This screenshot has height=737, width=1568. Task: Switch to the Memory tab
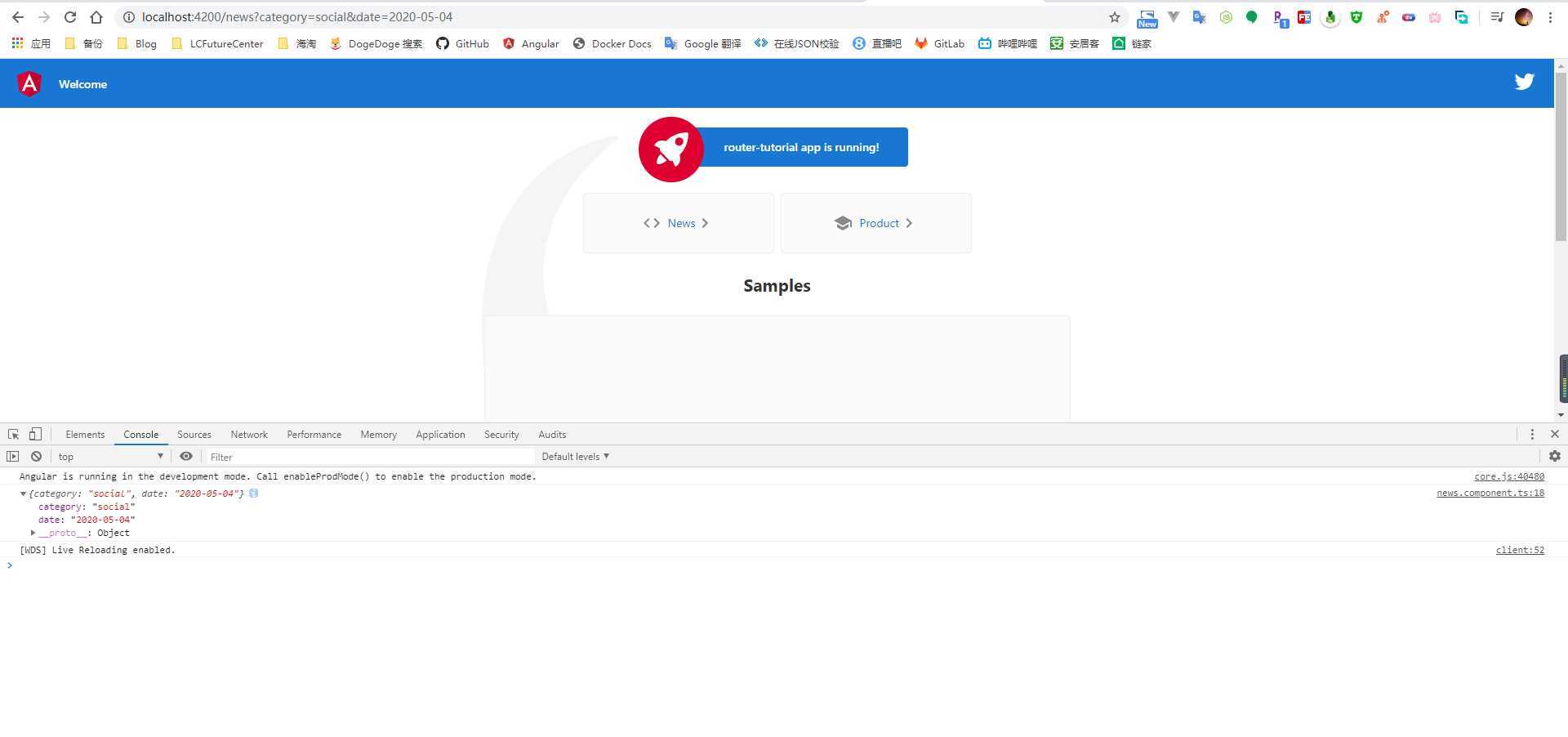[378, 434]
